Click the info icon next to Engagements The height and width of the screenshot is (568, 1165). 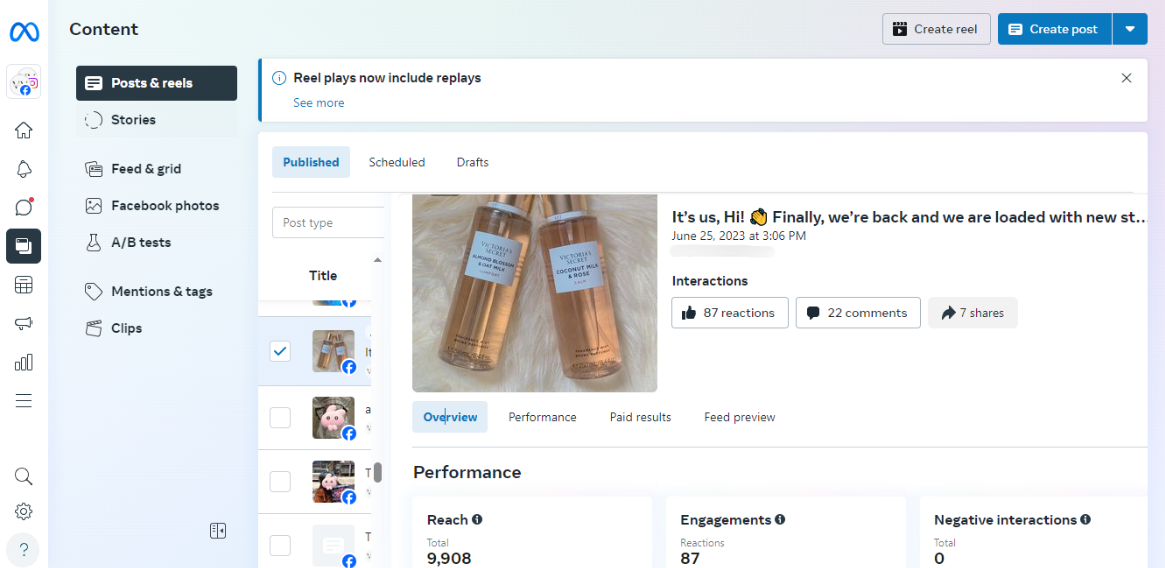(780, 520)
